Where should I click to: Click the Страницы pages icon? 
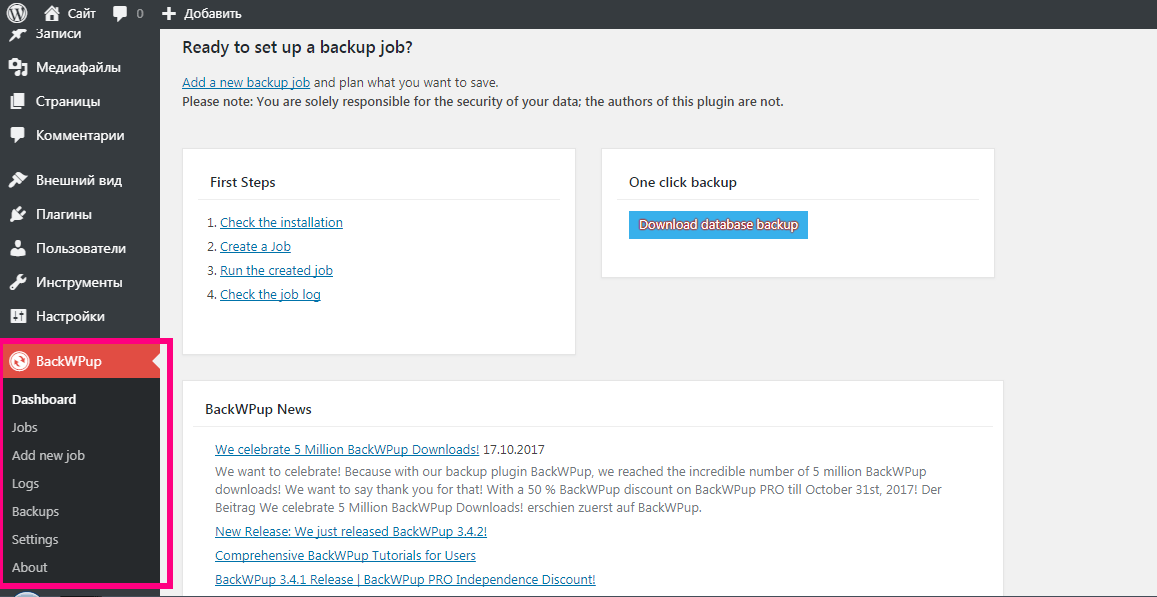pos(18,101)
